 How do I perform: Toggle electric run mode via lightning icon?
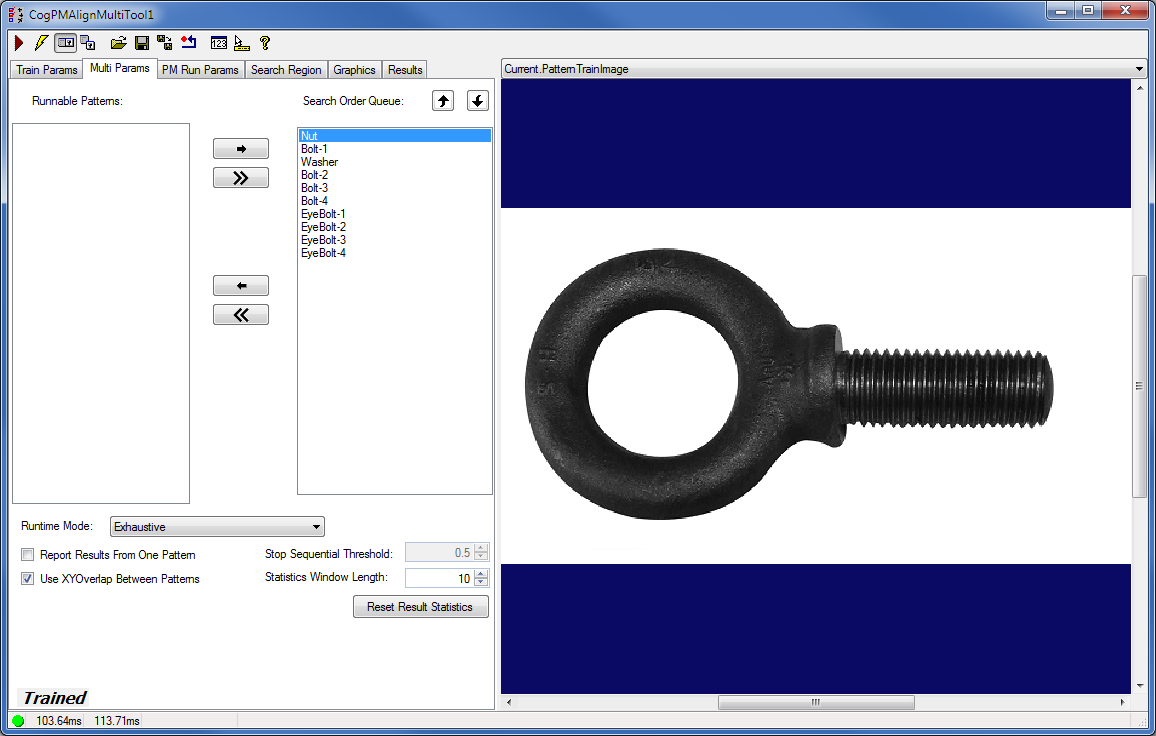40,43
